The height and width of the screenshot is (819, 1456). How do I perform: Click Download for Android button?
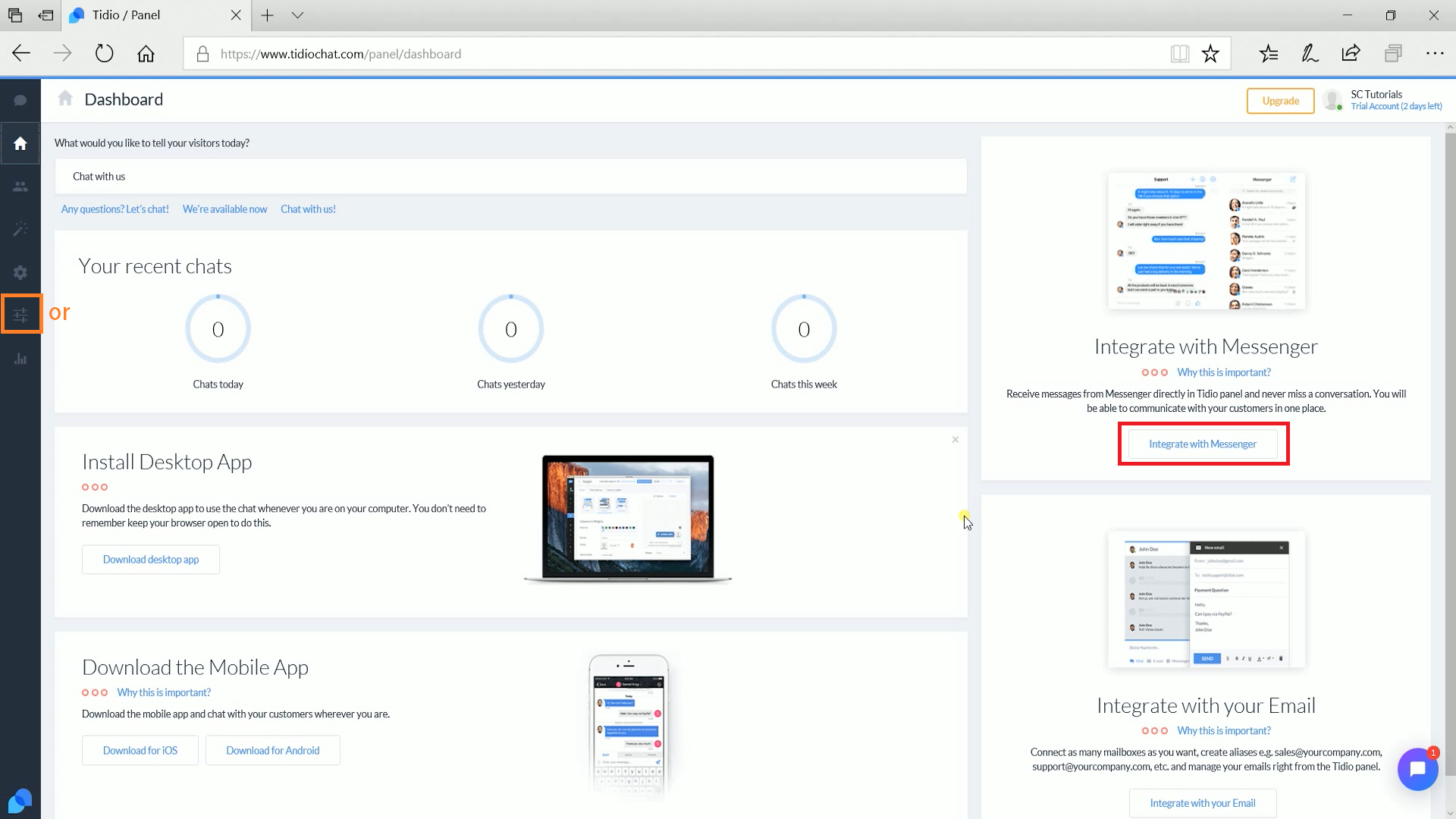(272, 751)
